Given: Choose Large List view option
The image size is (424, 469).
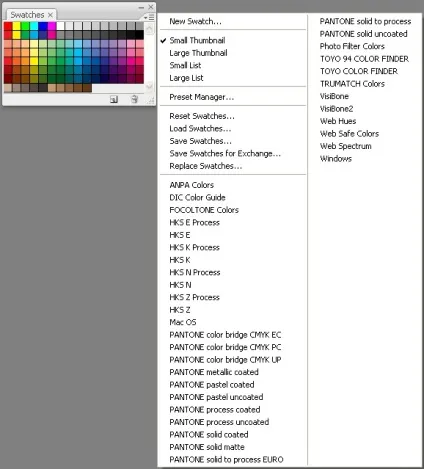Looking at the screenshot, I should [x=186, y=78].
